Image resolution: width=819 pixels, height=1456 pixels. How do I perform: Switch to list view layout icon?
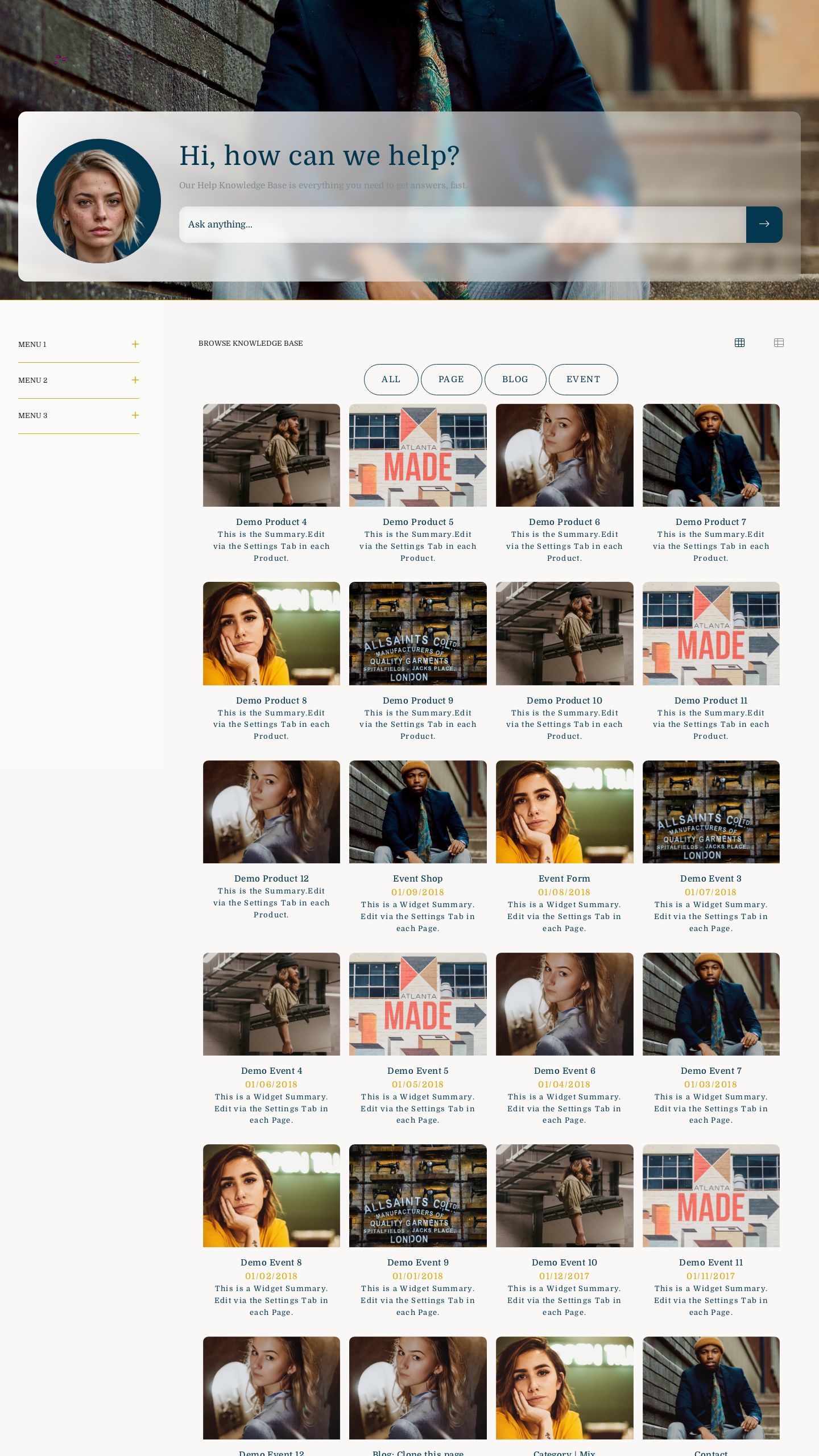[779, 343]
